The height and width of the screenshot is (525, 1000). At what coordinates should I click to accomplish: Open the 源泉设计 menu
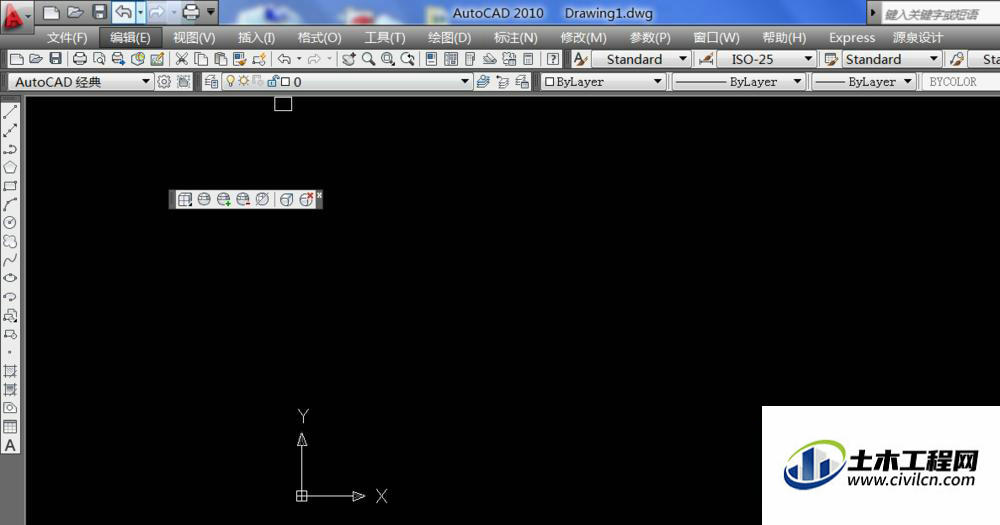[918, 38]
